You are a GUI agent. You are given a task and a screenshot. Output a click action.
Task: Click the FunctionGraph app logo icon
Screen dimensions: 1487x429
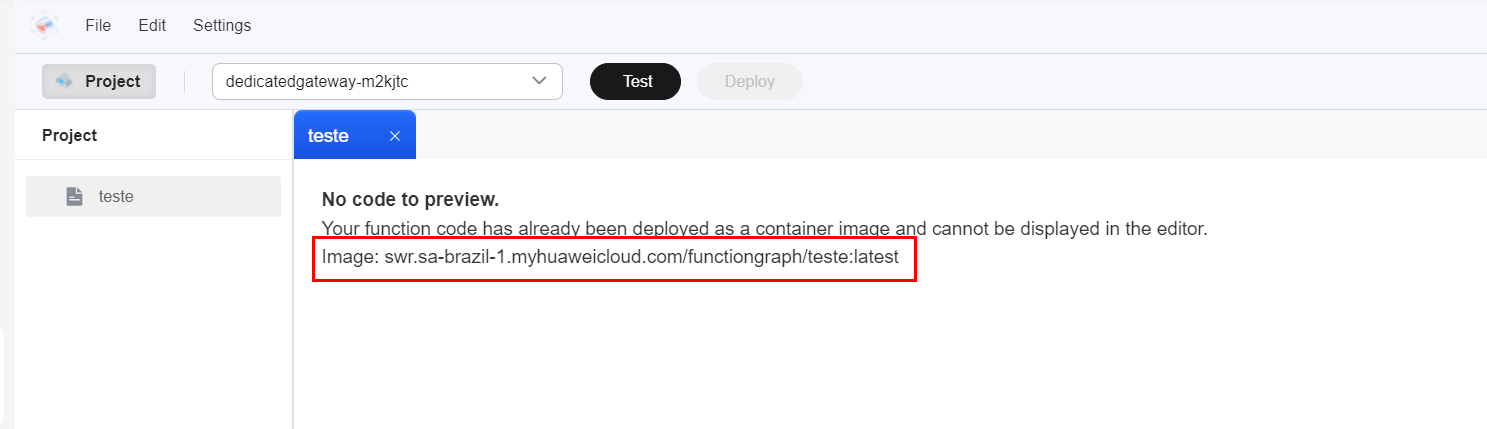point(44,25)
